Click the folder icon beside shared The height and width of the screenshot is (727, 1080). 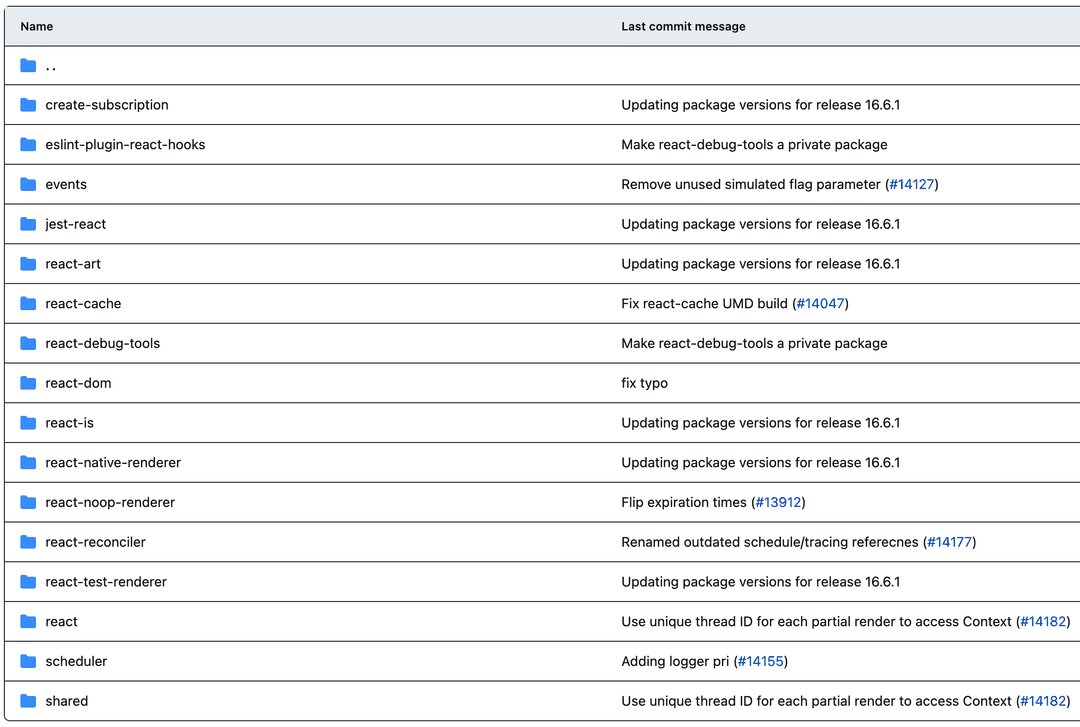pyautogui.click(x=28, y=701)
